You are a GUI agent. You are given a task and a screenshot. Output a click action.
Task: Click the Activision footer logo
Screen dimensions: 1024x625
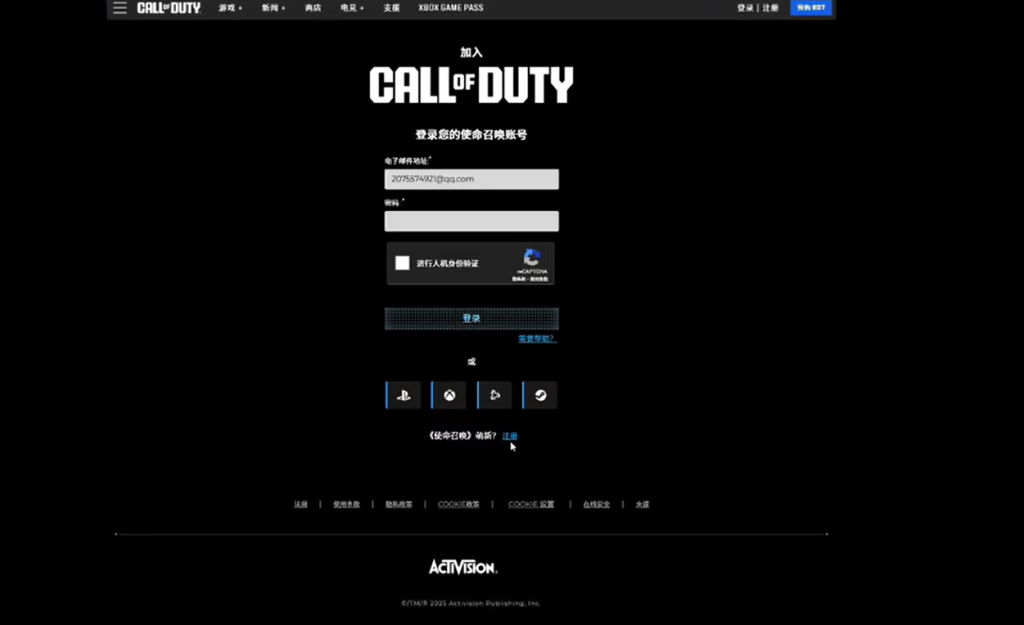tap(463, 567)
